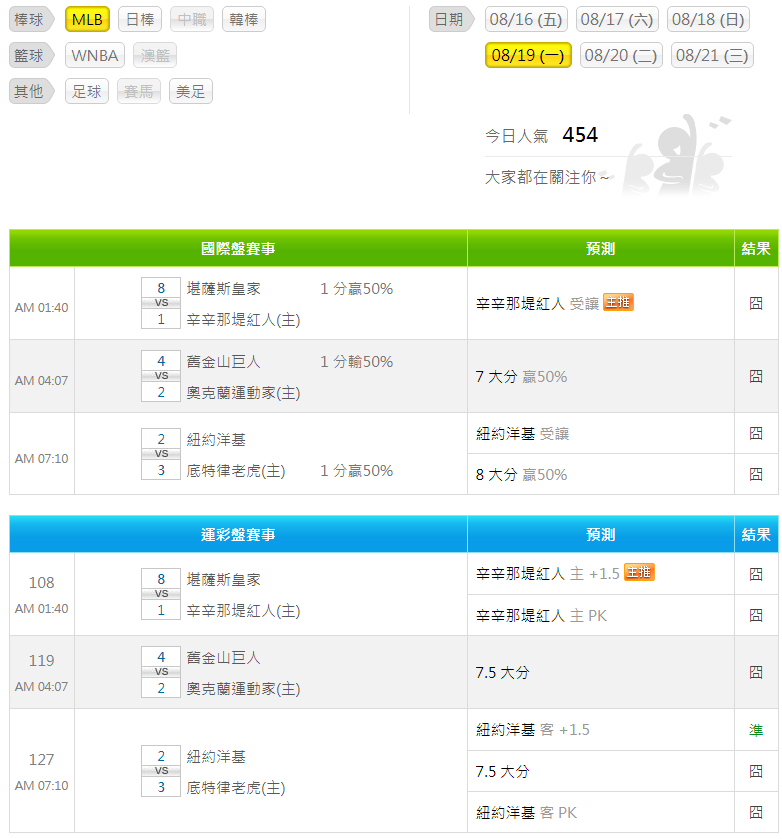Click the green 準 result for 紐約洋基 客 +1.5
782x839 pixels.
point(756,730)
